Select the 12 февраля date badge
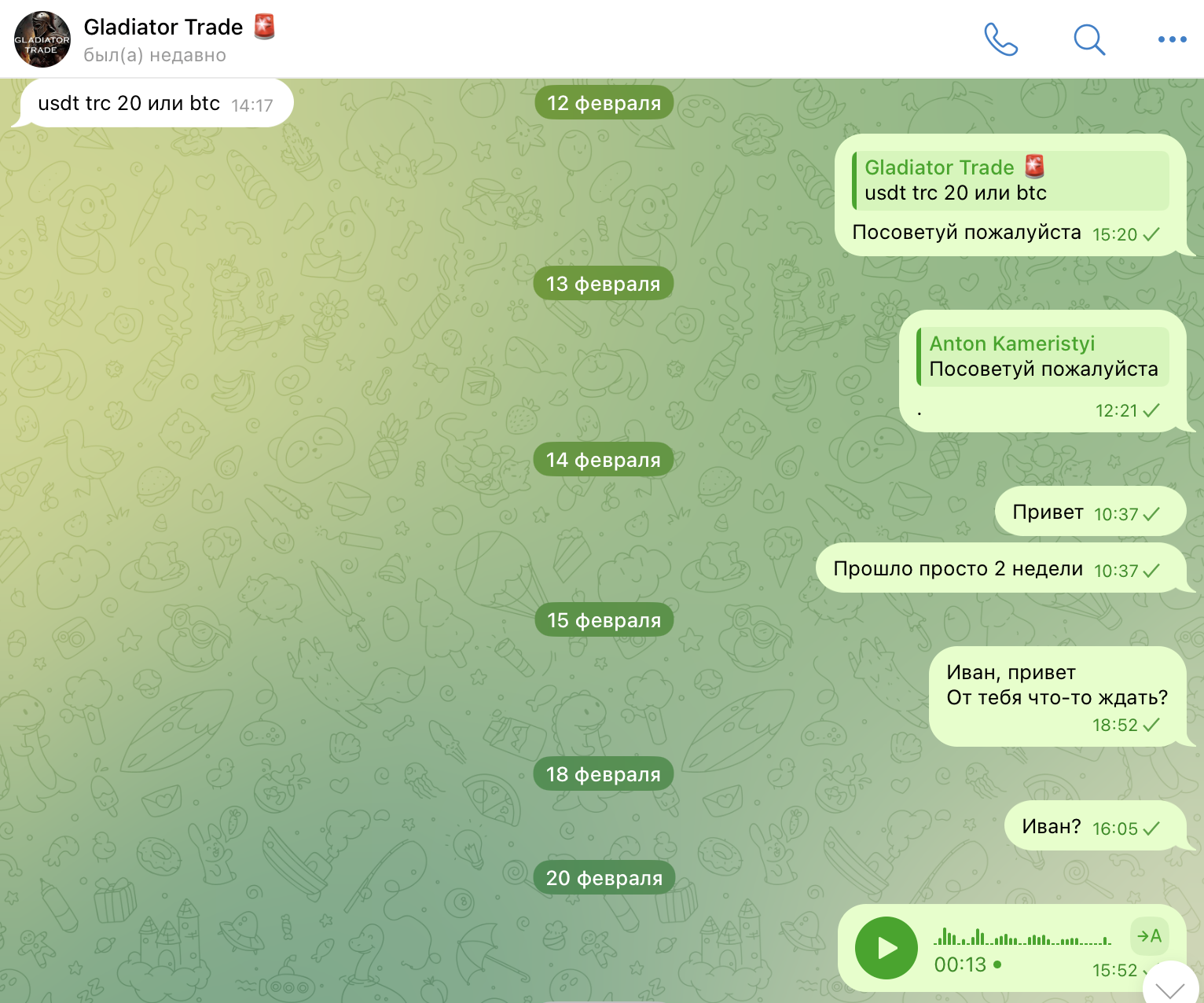Image resolution: width=1204 pixels, height=1003 pixels. coord(604,103)
